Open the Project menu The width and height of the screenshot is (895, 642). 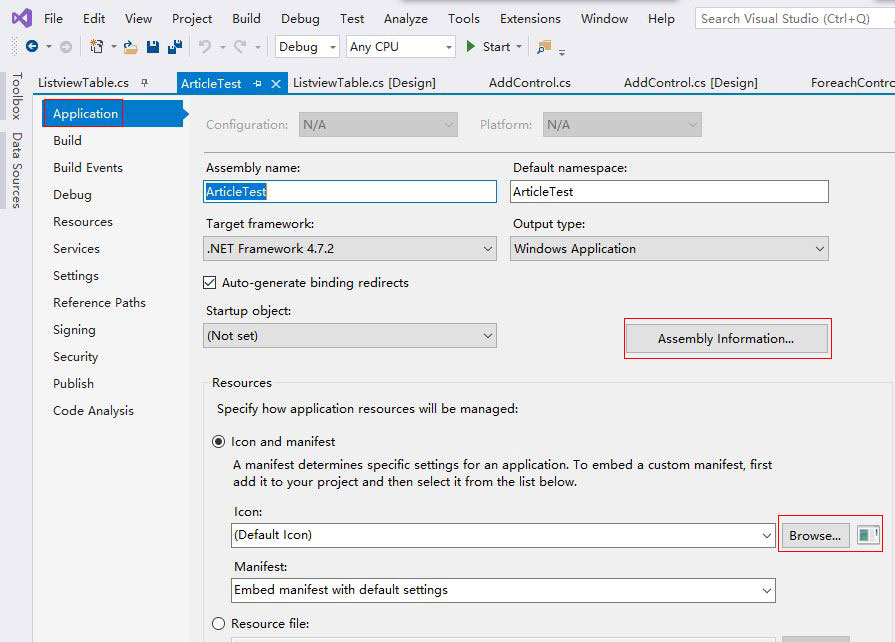192,19
